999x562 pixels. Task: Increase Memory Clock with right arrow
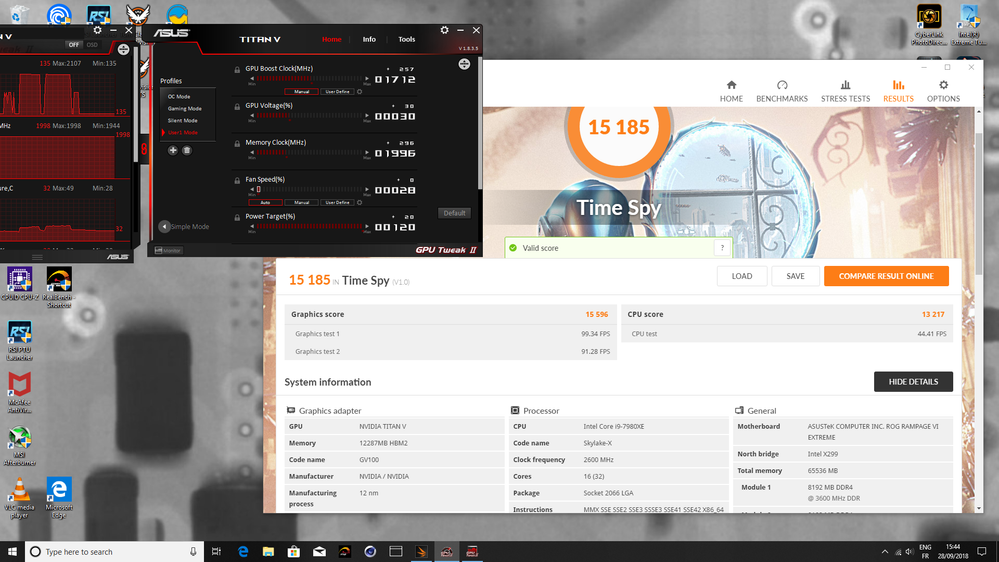pos(366,153)
